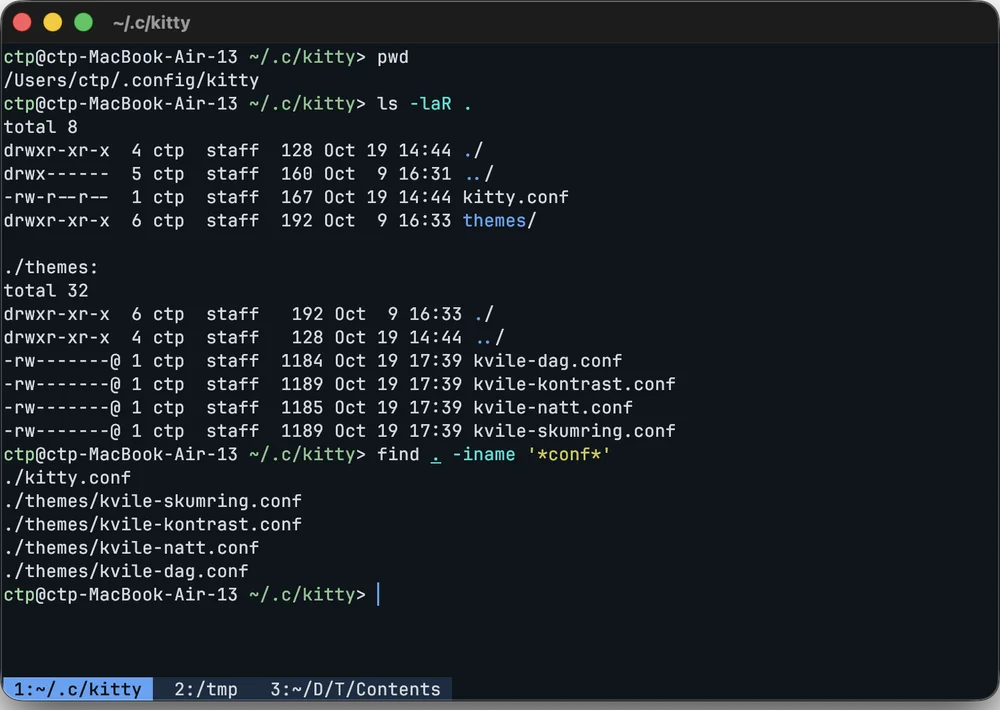Click ./kitty.conf in the find results
The height and width of the screenshot is (710, 1000).
[x=68, y=478]
